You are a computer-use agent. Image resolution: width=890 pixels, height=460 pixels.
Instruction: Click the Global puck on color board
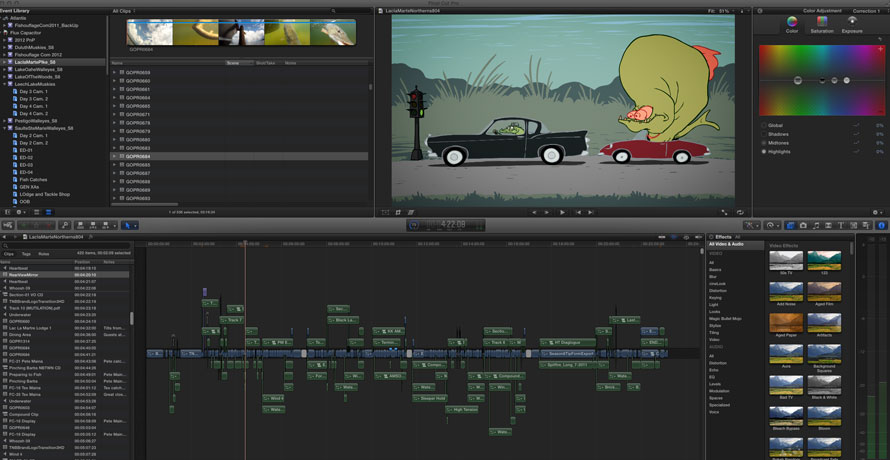point(797,81)
